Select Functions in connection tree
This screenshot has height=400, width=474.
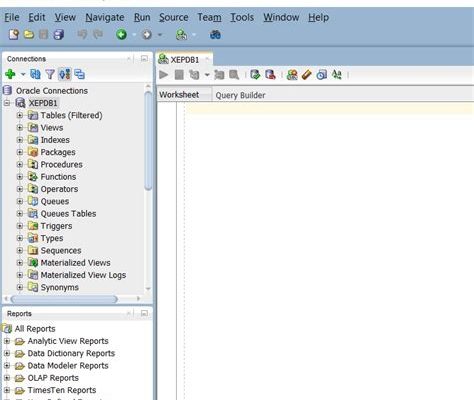click(58, 177)
